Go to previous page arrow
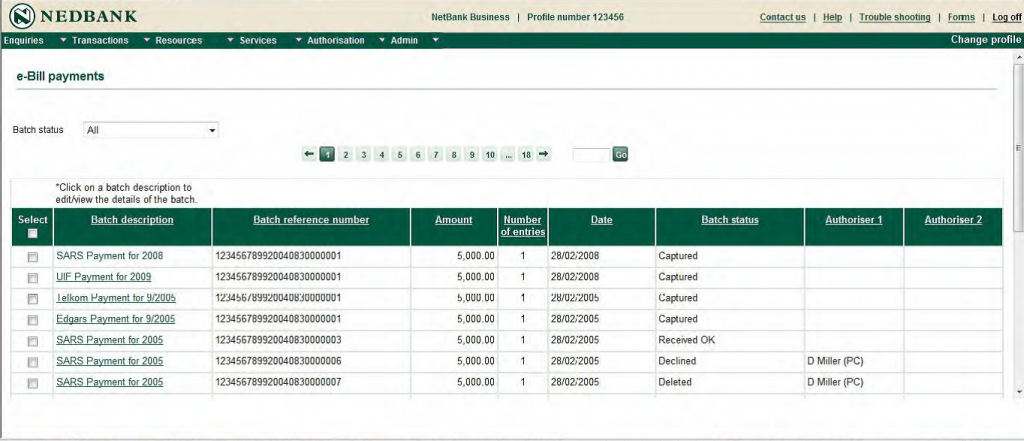The width and height of the screenshot is (1024, 441). pos(309,154)
